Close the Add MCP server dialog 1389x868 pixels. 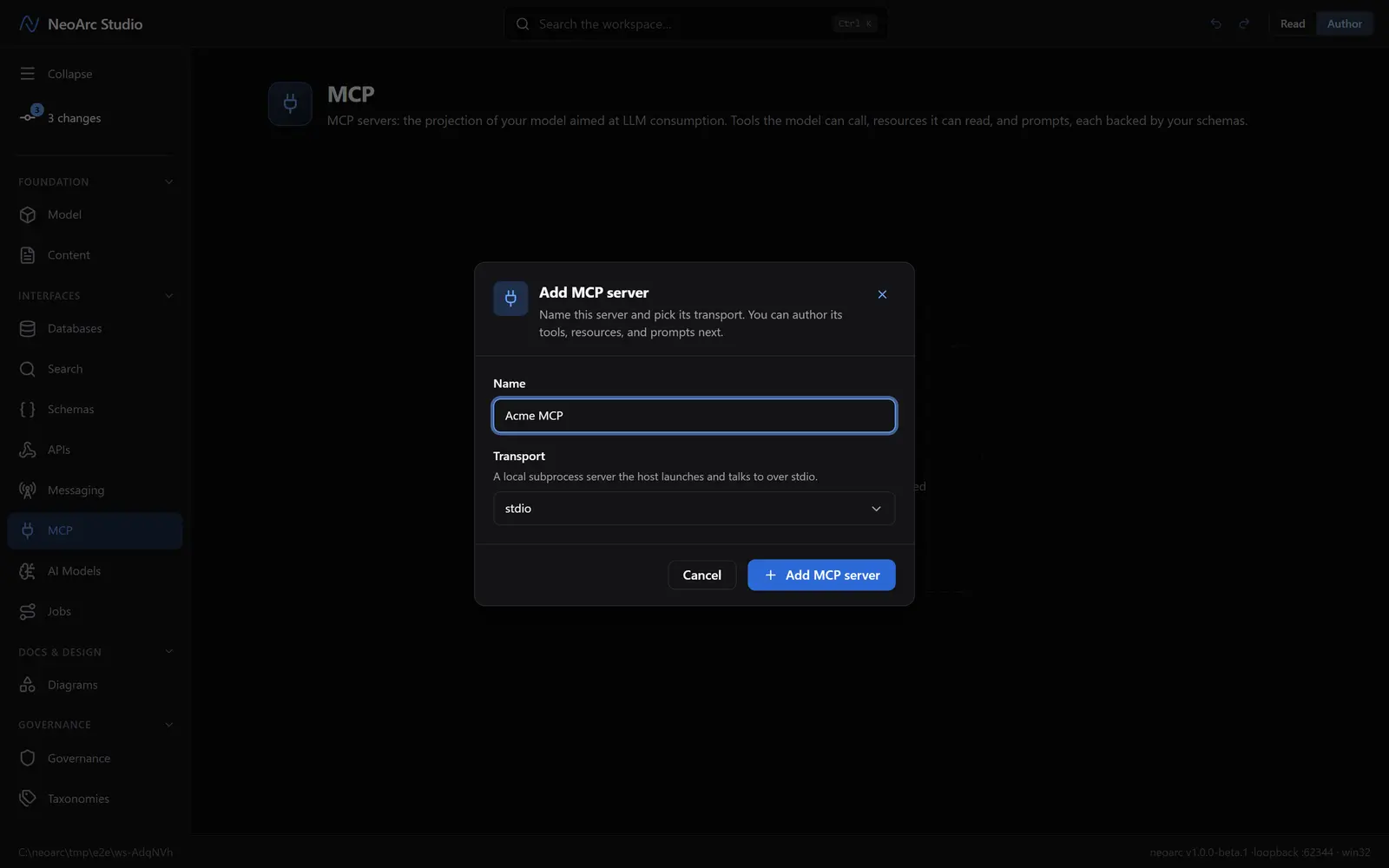pyautogui.click(x=882, y=294)
